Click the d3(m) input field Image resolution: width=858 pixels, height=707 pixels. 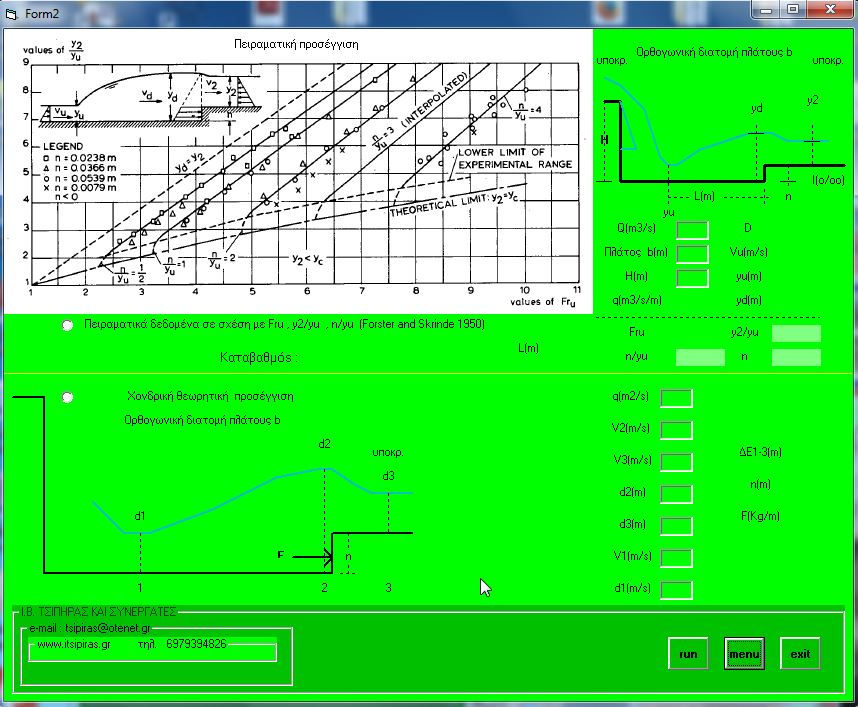click(676, 526)
